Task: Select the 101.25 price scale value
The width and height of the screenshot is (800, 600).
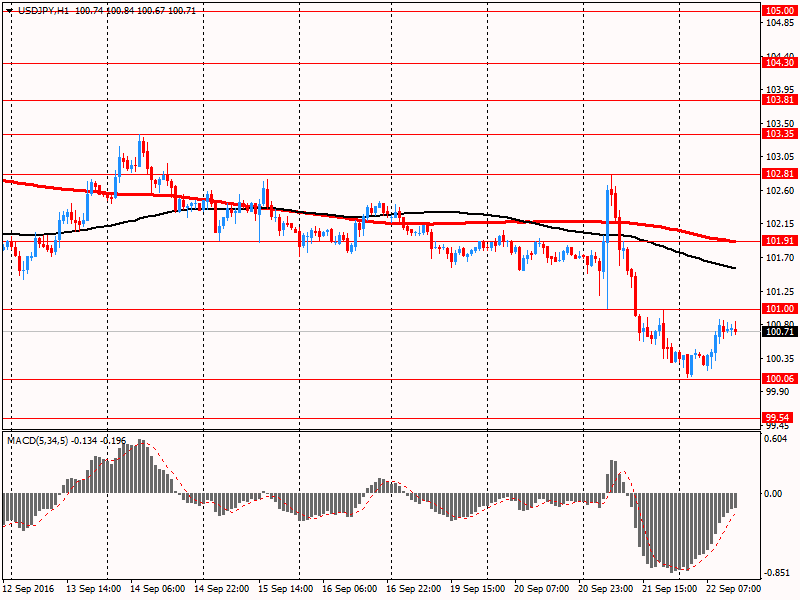Action: coord(780,292)
